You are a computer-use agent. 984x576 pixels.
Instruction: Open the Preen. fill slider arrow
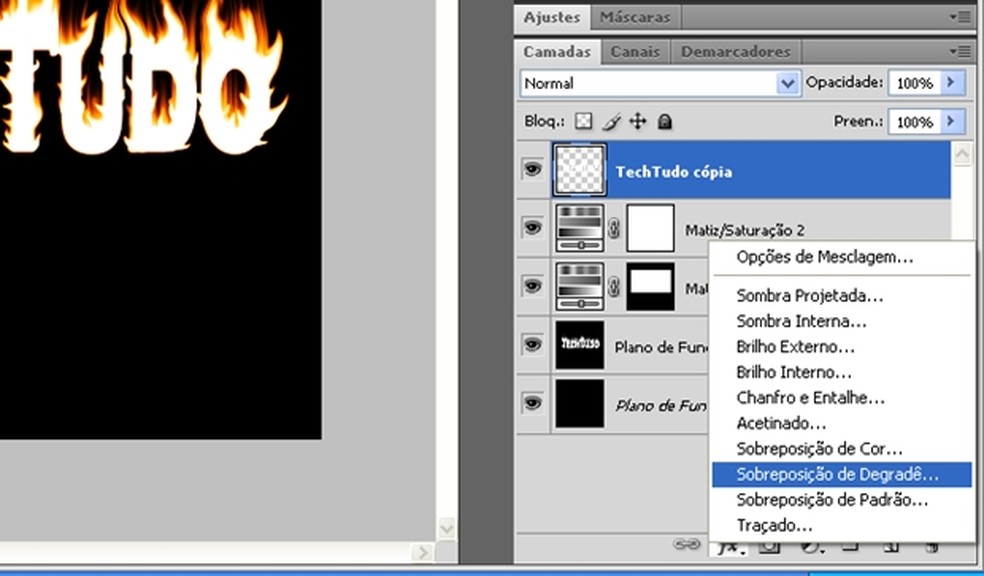click(952, 121)
